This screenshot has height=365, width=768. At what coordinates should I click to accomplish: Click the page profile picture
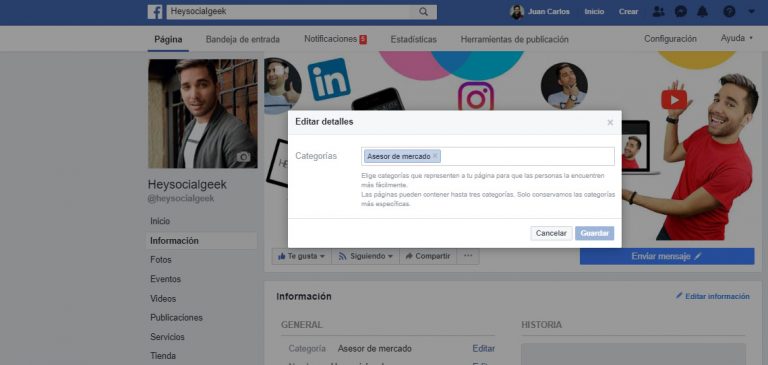(x=203, y=114)
